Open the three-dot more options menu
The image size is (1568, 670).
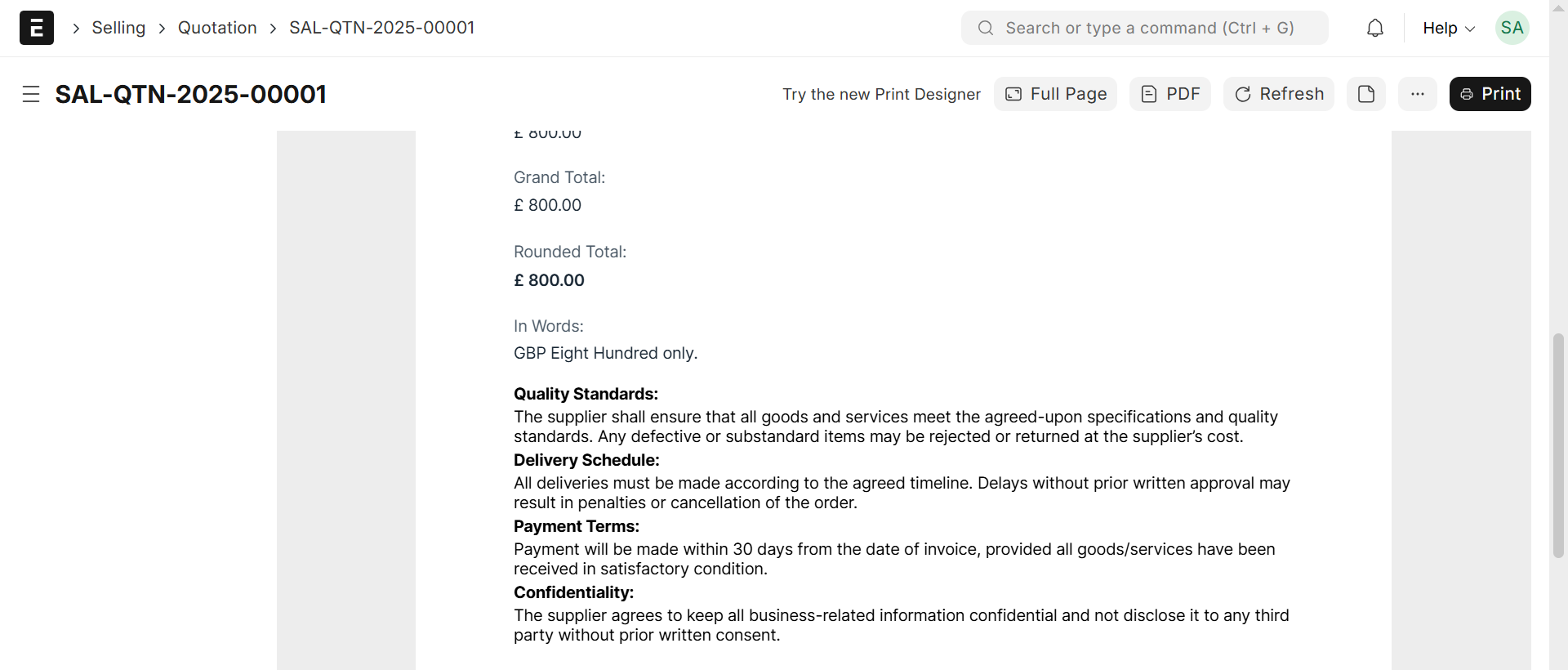pos(1418,94)
